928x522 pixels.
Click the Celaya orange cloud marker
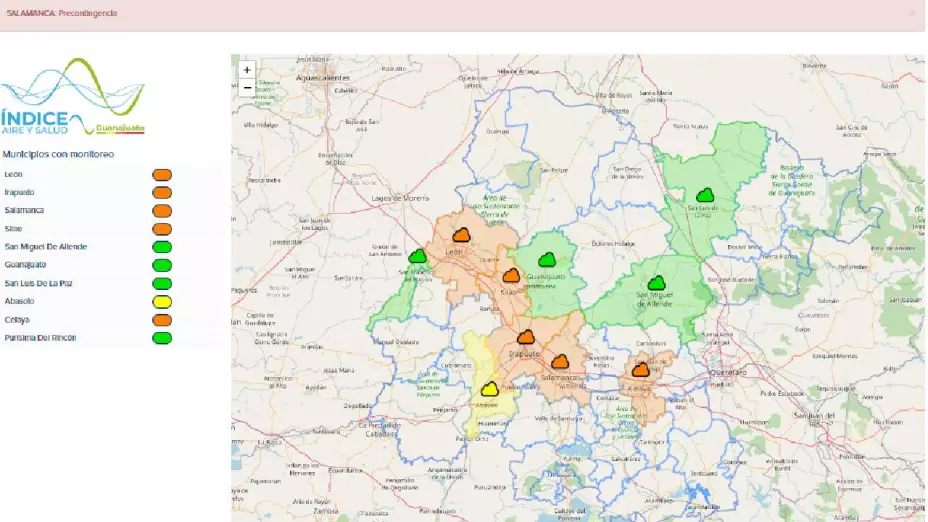640,370
